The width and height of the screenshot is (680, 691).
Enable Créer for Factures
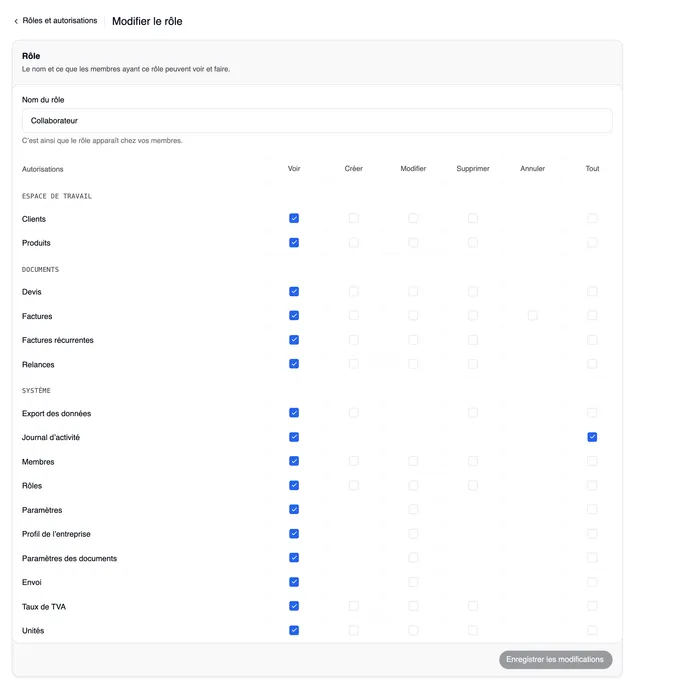[x=353, y=316]
